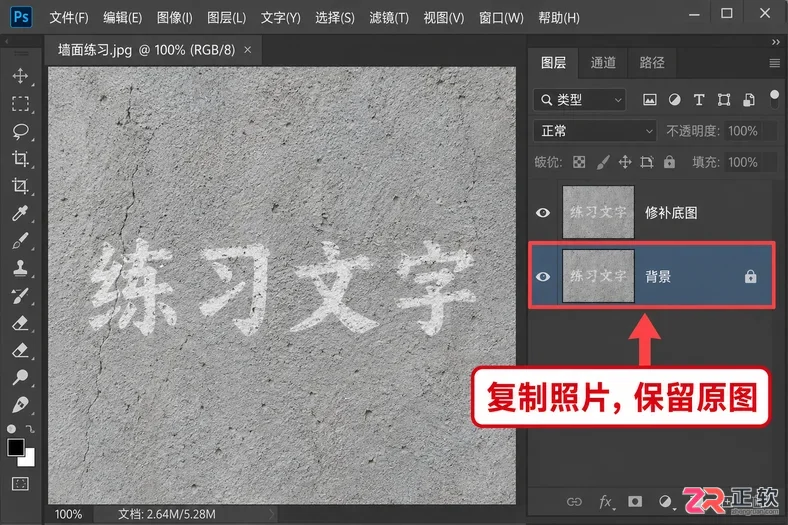Toggle lock image pixels brush icon

tap(603, 162)
